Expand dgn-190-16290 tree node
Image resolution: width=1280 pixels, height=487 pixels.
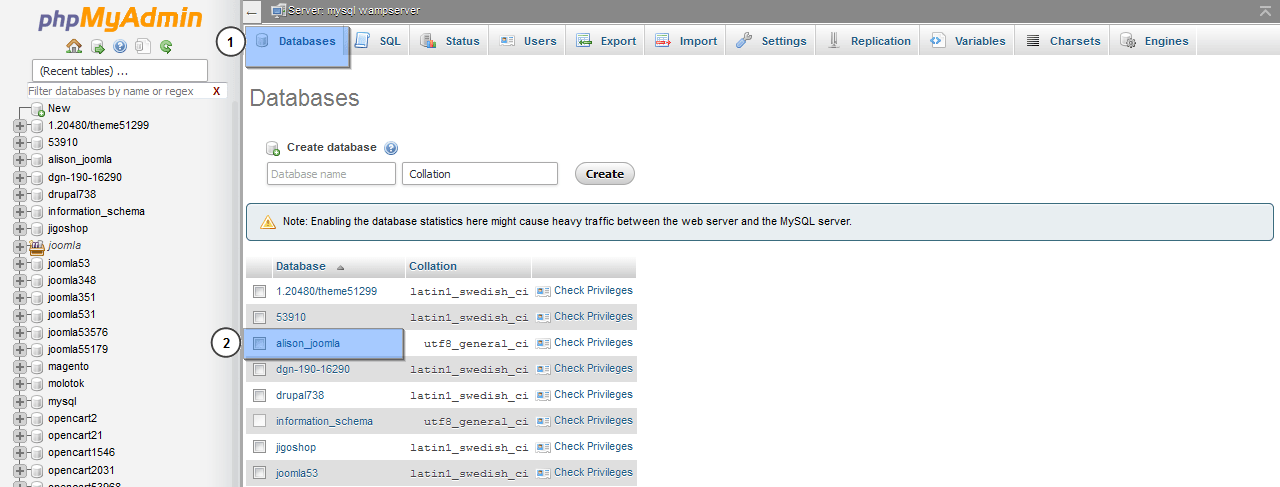(20, 177)
